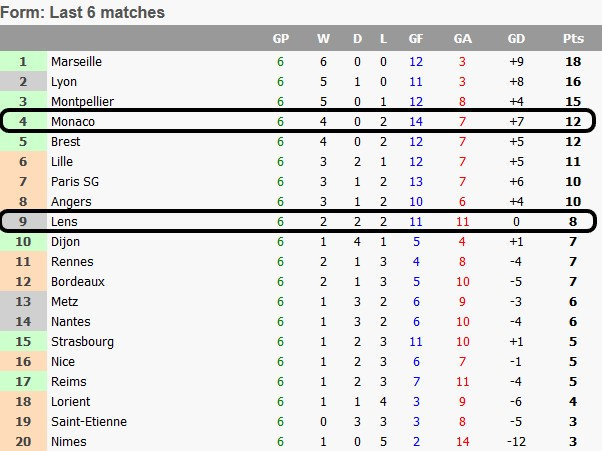Image resolution: width=602 pixels, height=451 pixels.
Task: Click the Nimes team name
Action: [68, 442]
